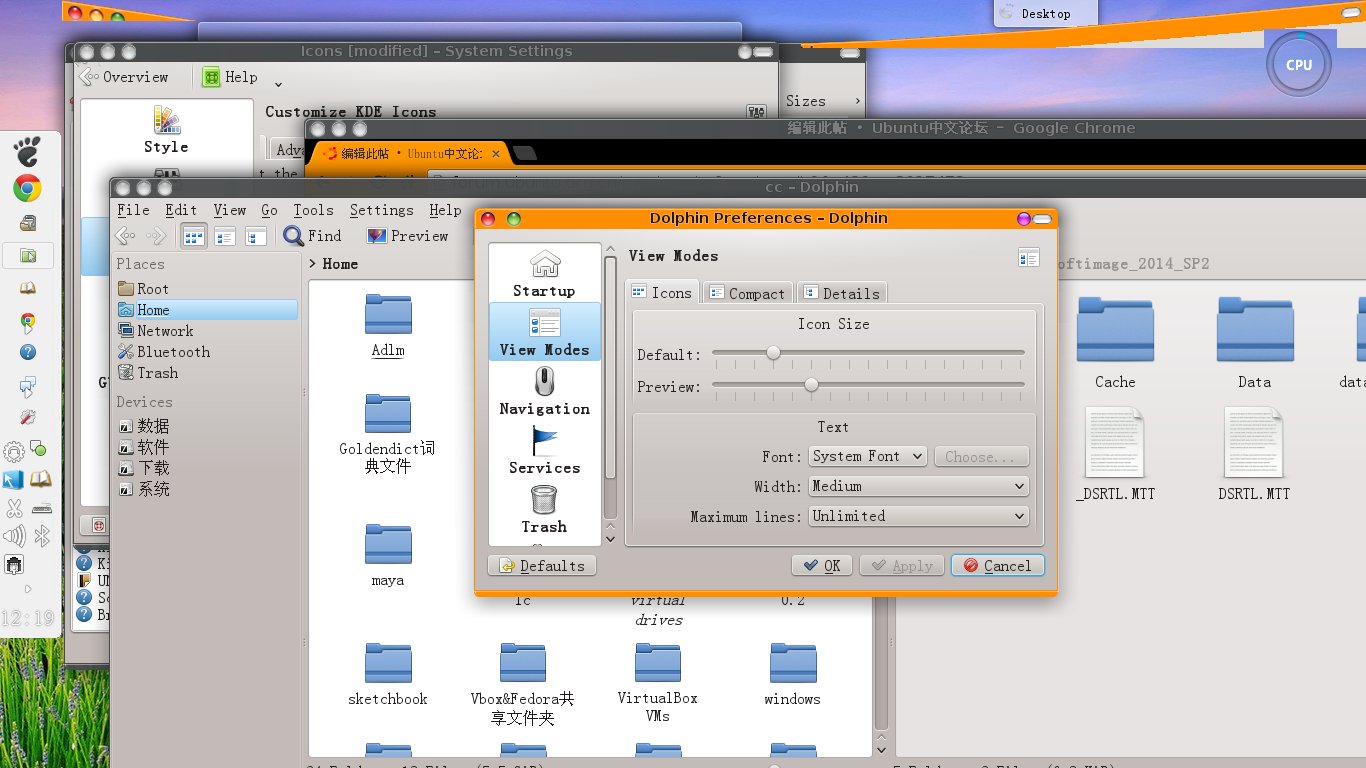Screen dimensions: 1366x768
Task: Click Help in System Settings toolbar
Action: (230, 77)
